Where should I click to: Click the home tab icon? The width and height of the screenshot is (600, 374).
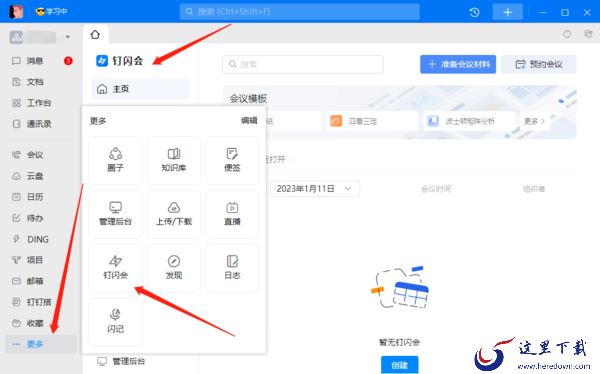[95, 35]
